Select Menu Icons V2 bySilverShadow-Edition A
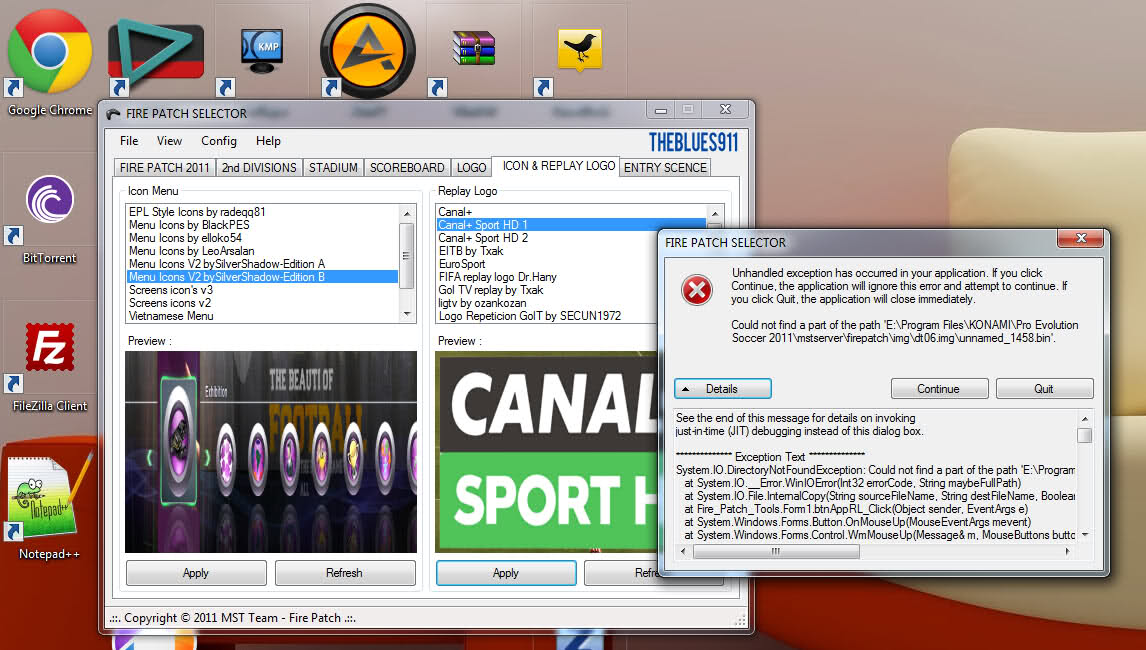Viewport: 1146px width, 650px height. point(262,264)
